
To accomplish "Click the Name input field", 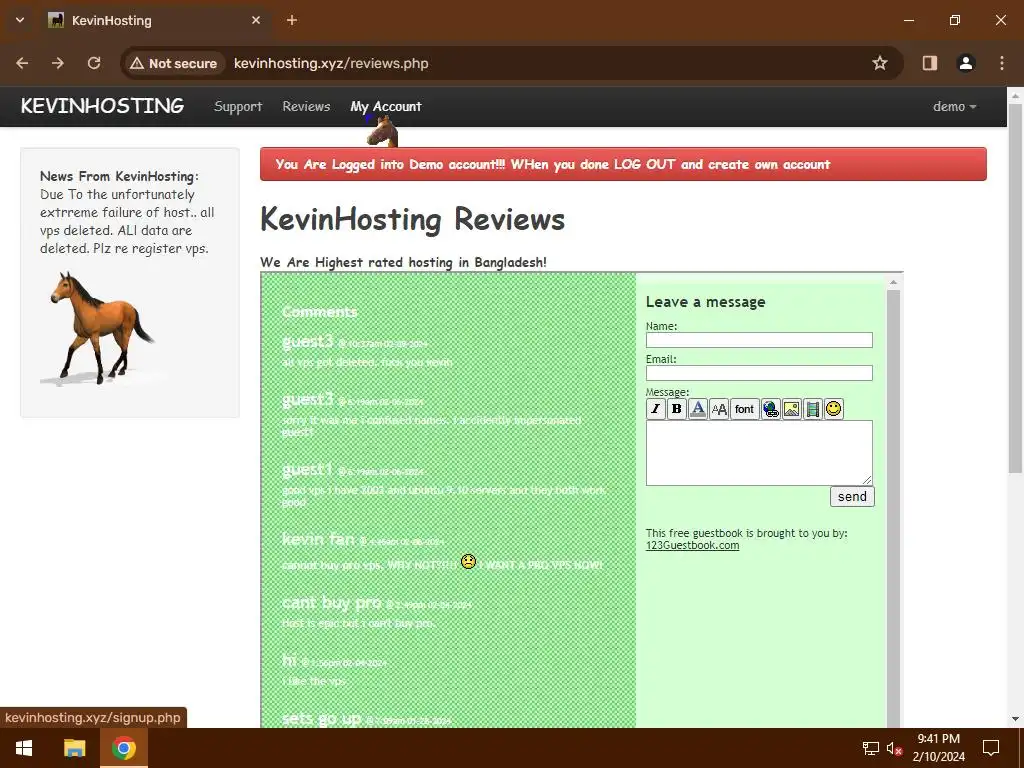I will point(759,340).
